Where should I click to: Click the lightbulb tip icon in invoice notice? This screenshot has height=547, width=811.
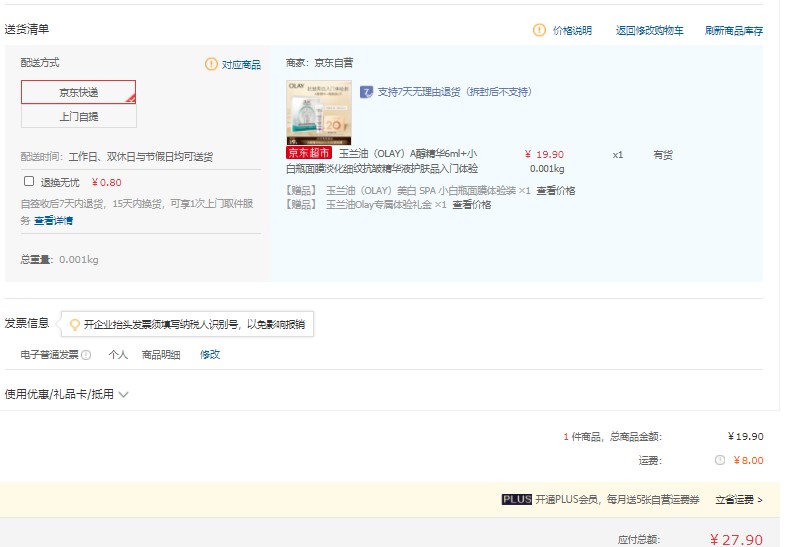[x=74, y=325]
